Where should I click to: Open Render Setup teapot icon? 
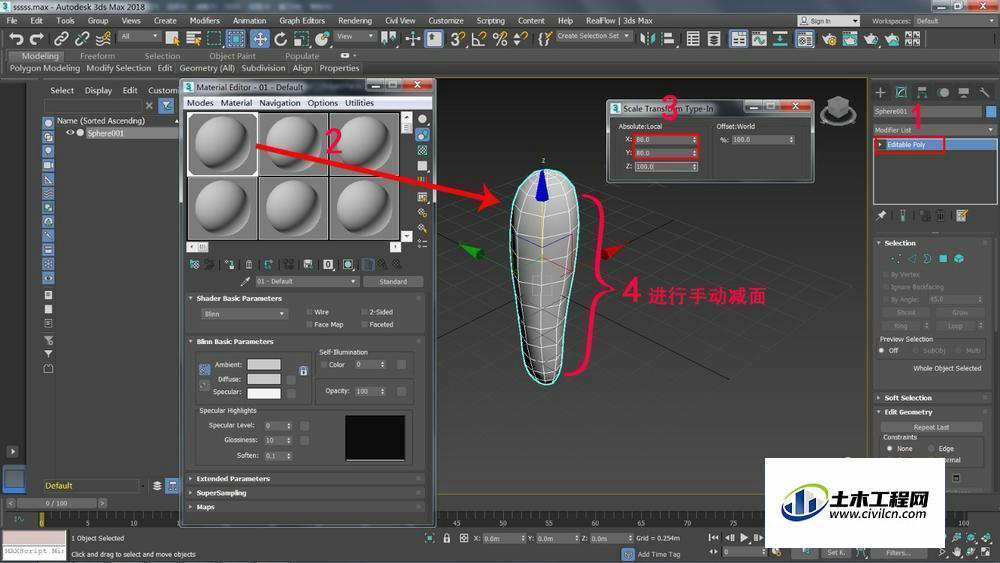coord(829,39)
